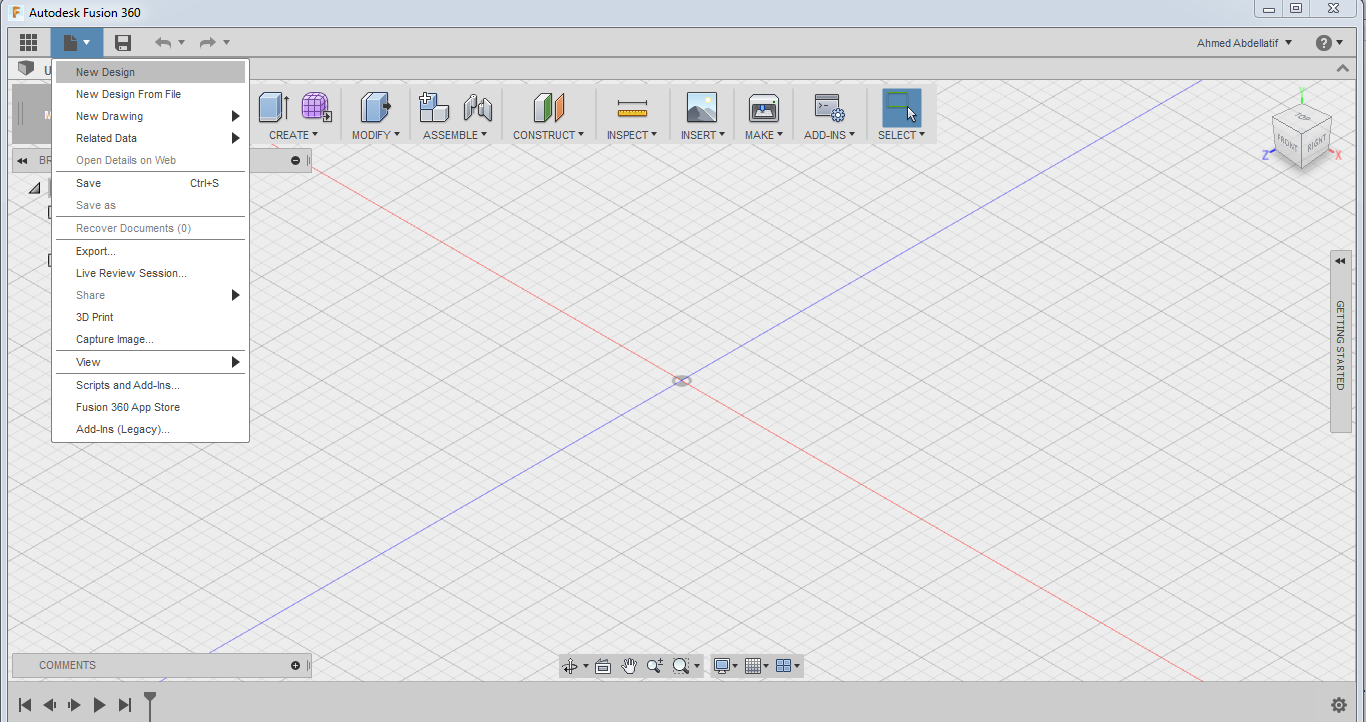Viewport: 1366px width, 722px height.
Task: Click the Construct plane icon
Action: click(549, 108)
